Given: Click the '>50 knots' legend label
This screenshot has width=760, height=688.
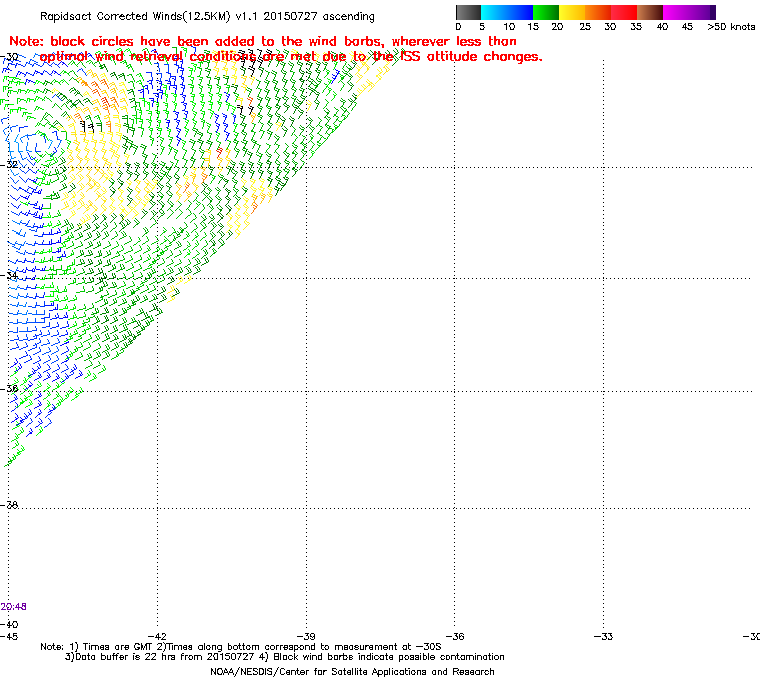Looking at the screenshot, I should coord(731,27).
